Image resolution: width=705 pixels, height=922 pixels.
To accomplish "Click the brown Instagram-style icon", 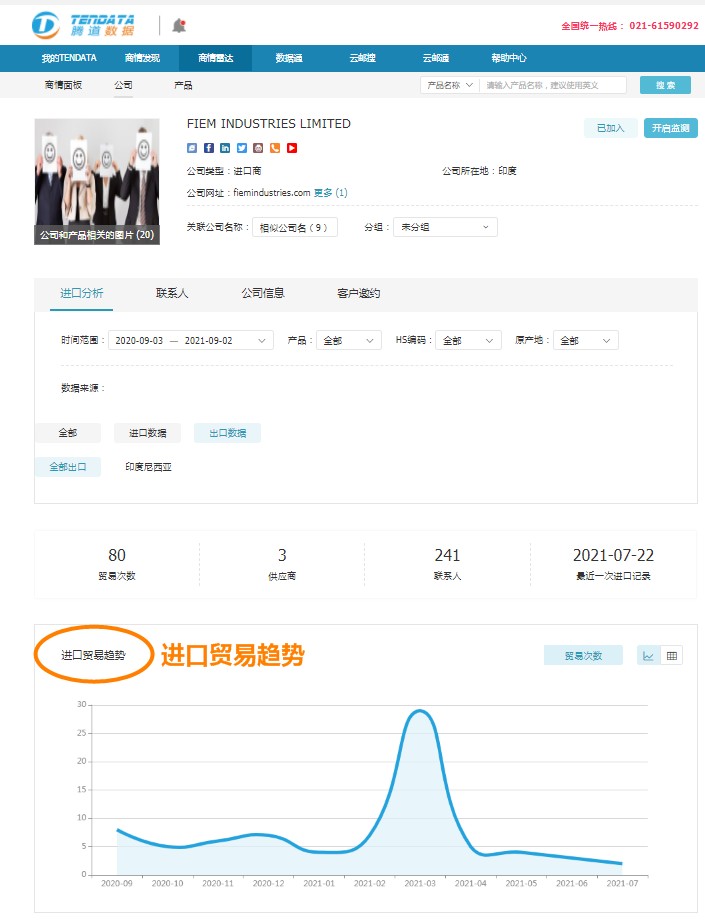I will [258, 148].
